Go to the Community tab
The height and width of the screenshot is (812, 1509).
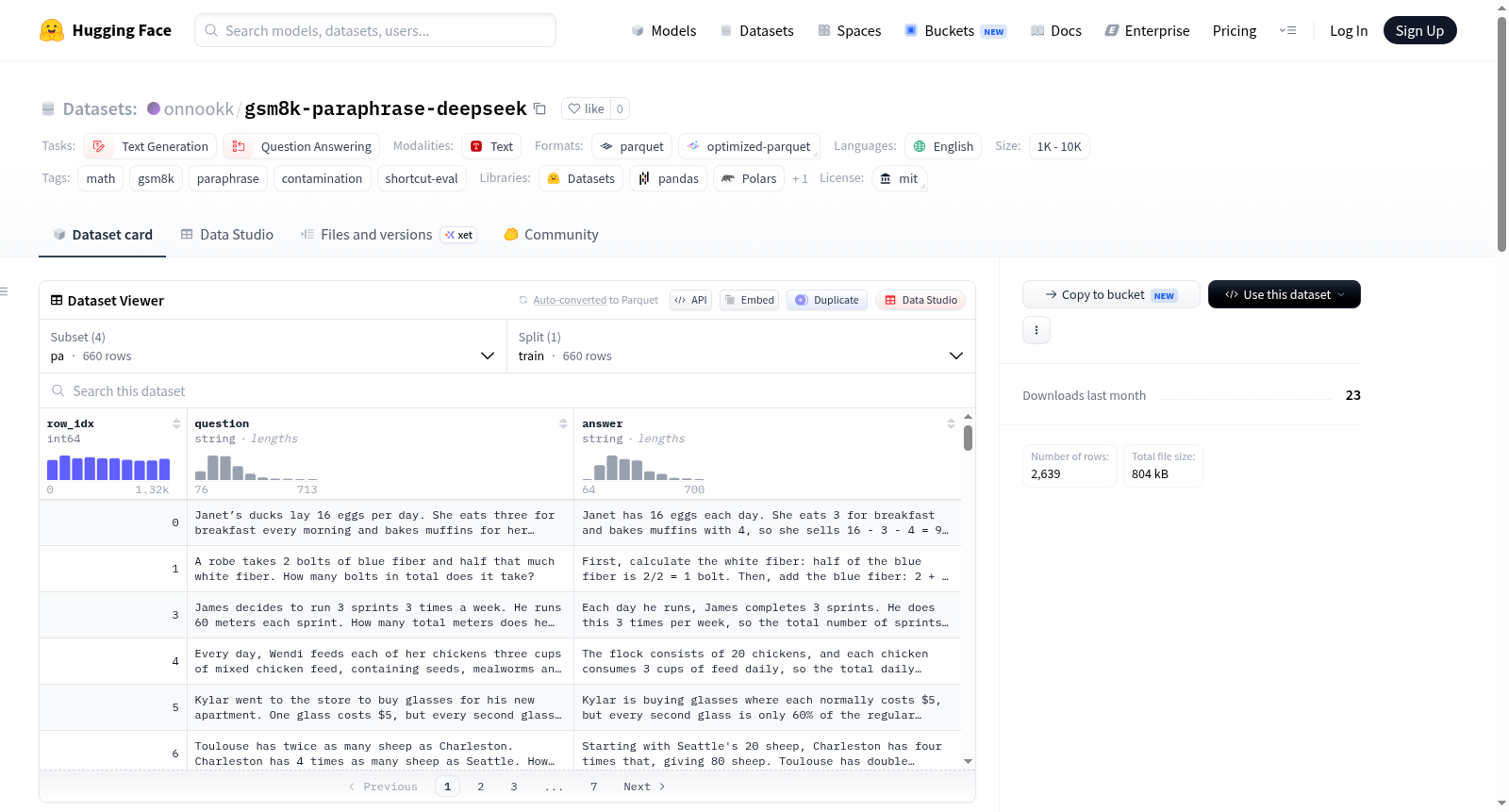pos(552,235)
